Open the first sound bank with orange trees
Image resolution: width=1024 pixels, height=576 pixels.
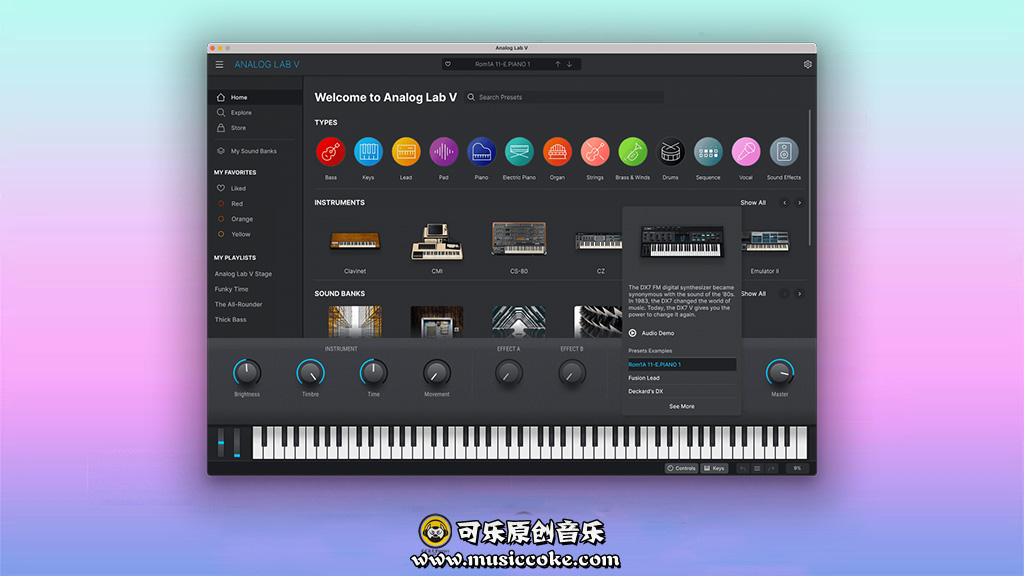click(355, 321)
